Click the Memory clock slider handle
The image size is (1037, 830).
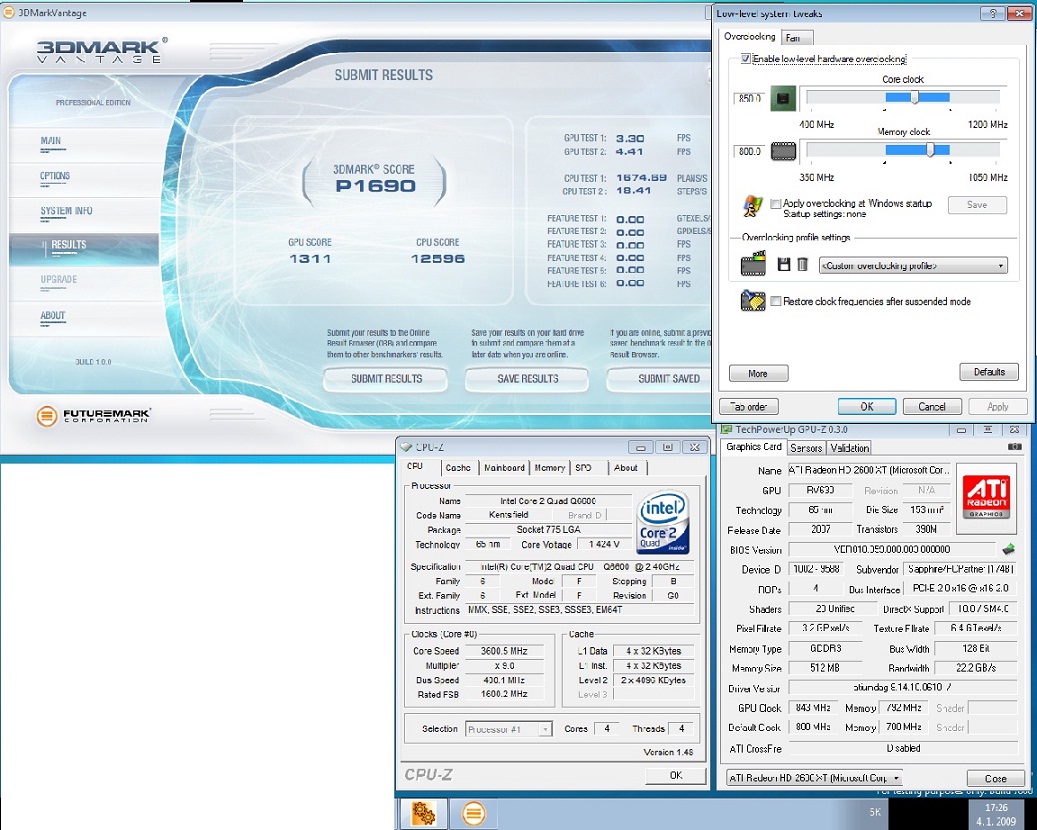(930, 150)
